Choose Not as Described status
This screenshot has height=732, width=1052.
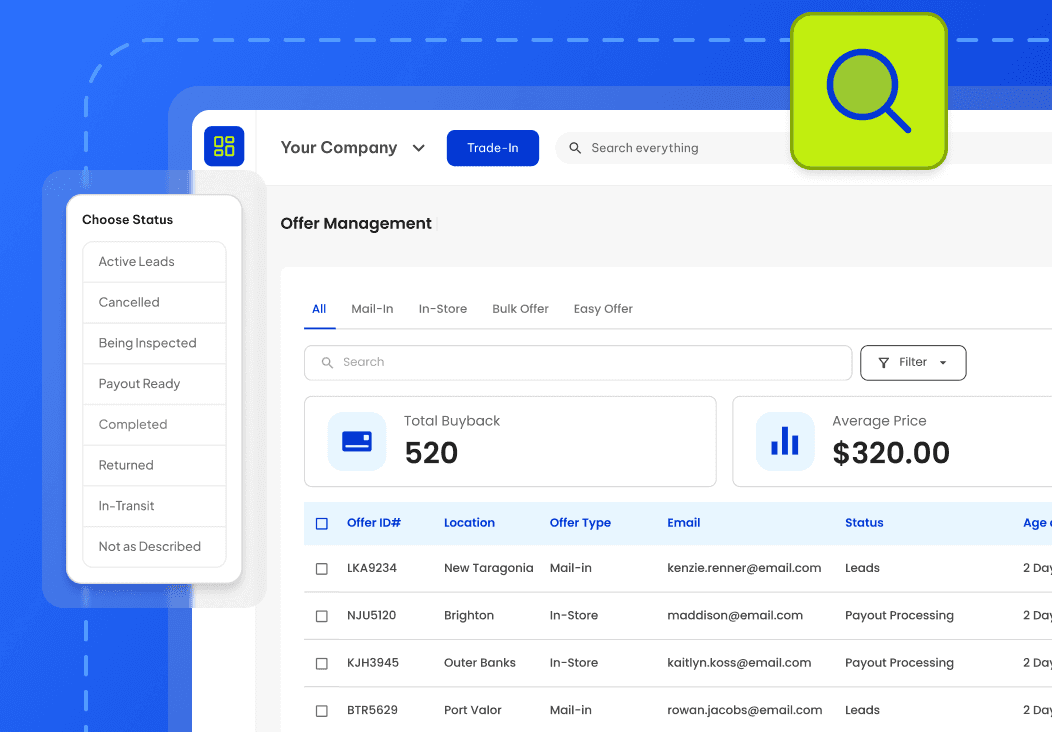(154, 547)
